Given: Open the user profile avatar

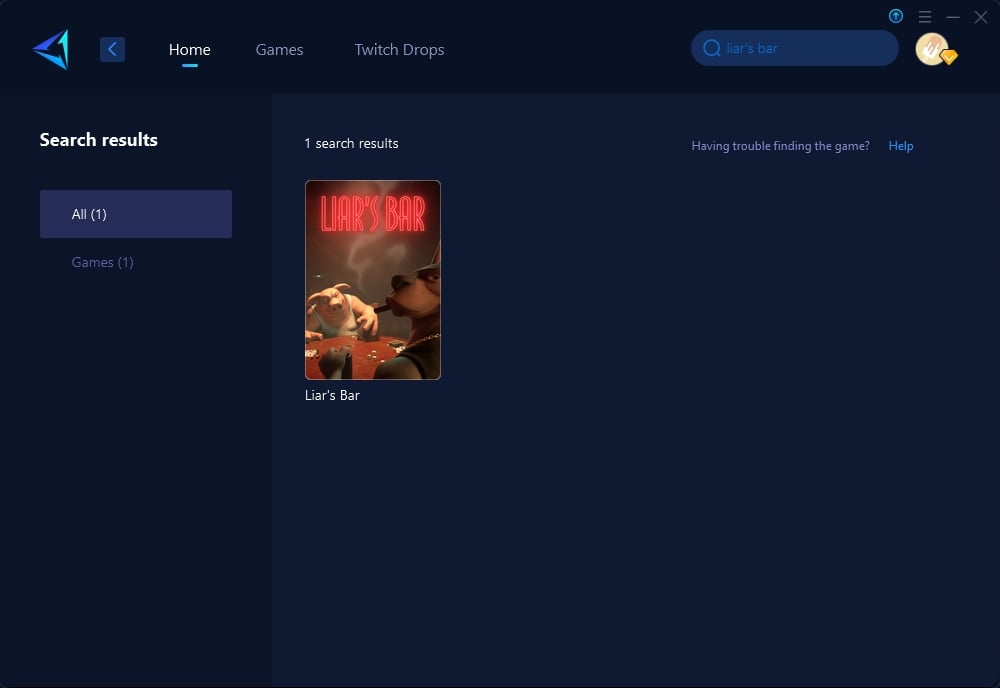Looking at the screenshot, I should click(932, 49).
